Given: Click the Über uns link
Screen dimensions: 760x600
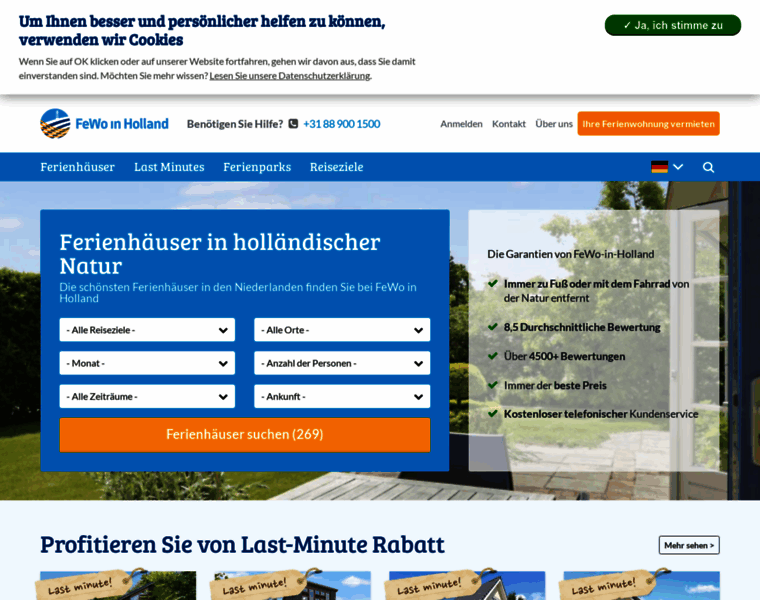Looking at the screenshot, I should point(554,124).
